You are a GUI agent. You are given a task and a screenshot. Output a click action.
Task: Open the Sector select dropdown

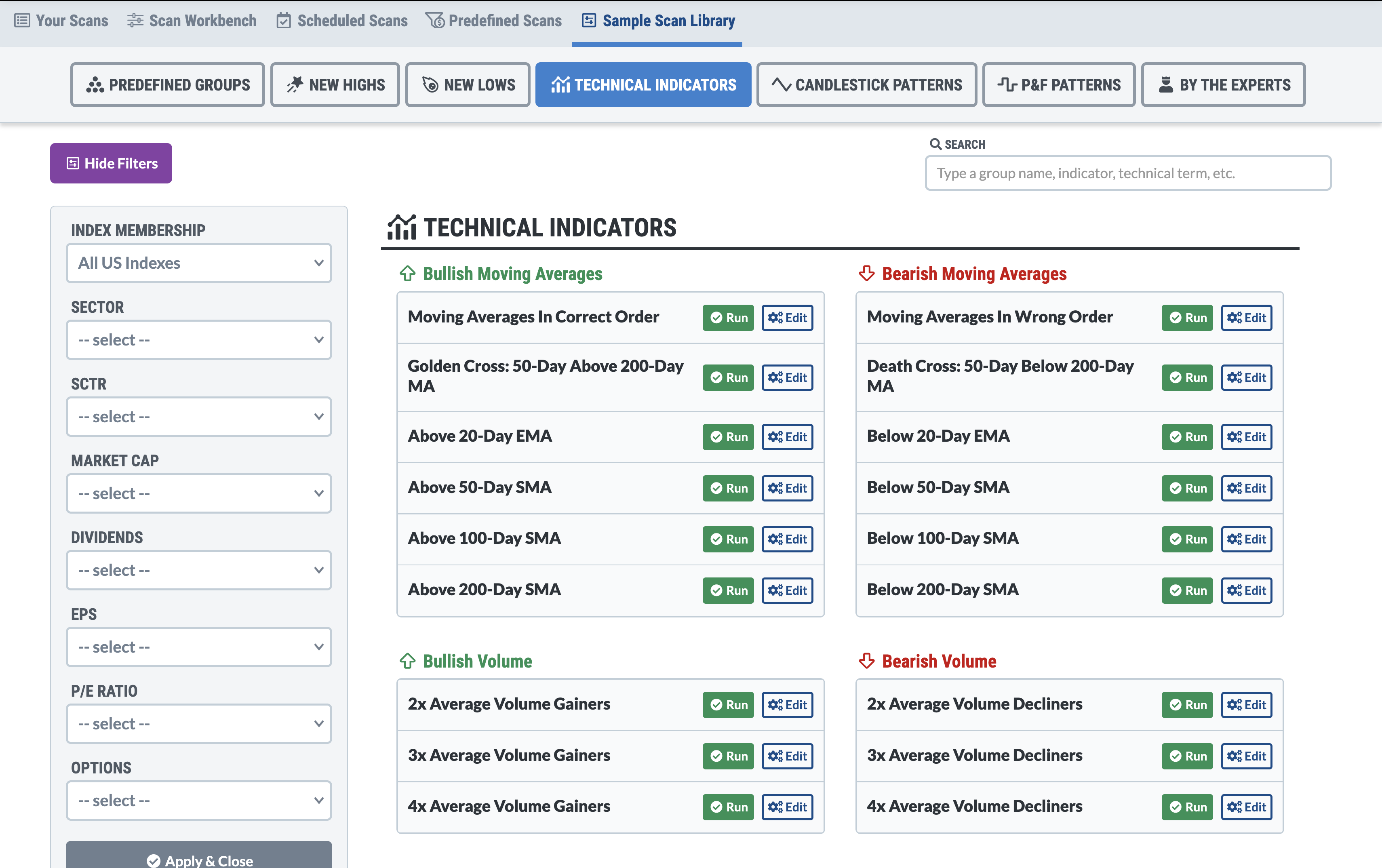(198, 340)
